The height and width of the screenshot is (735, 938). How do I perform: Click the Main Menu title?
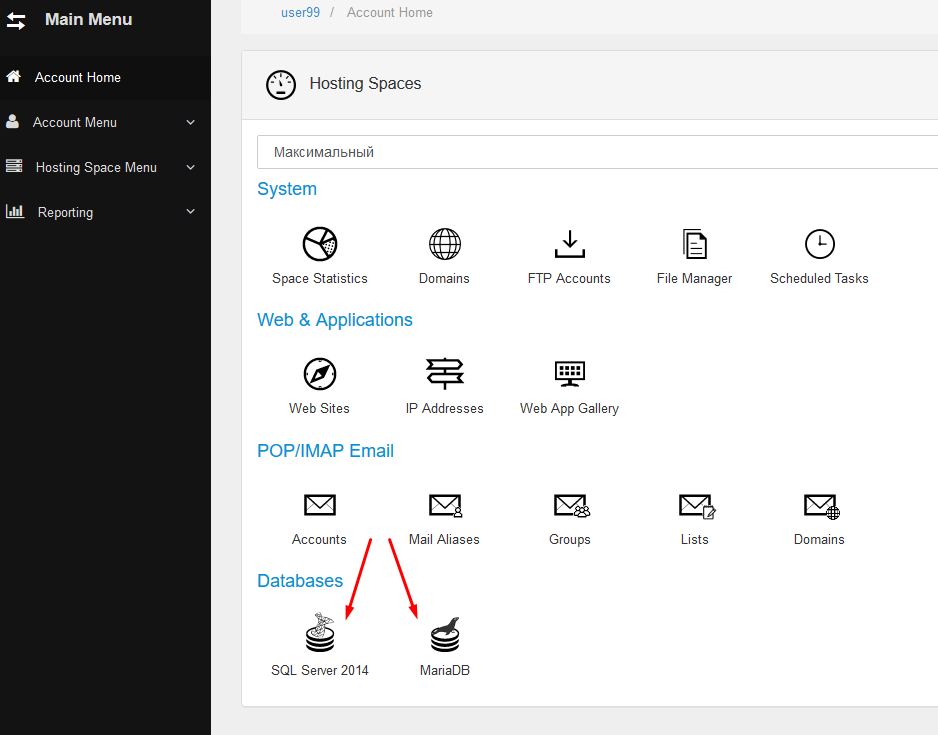tap(89, 19)
